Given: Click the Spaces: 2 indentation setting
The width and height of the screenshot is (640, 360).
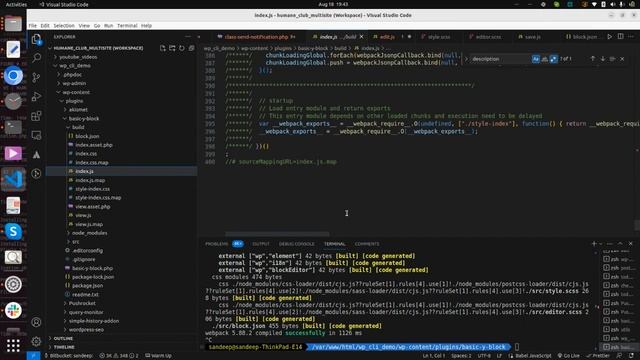Looking at the screenshot, I should click(x=461, y=356).
